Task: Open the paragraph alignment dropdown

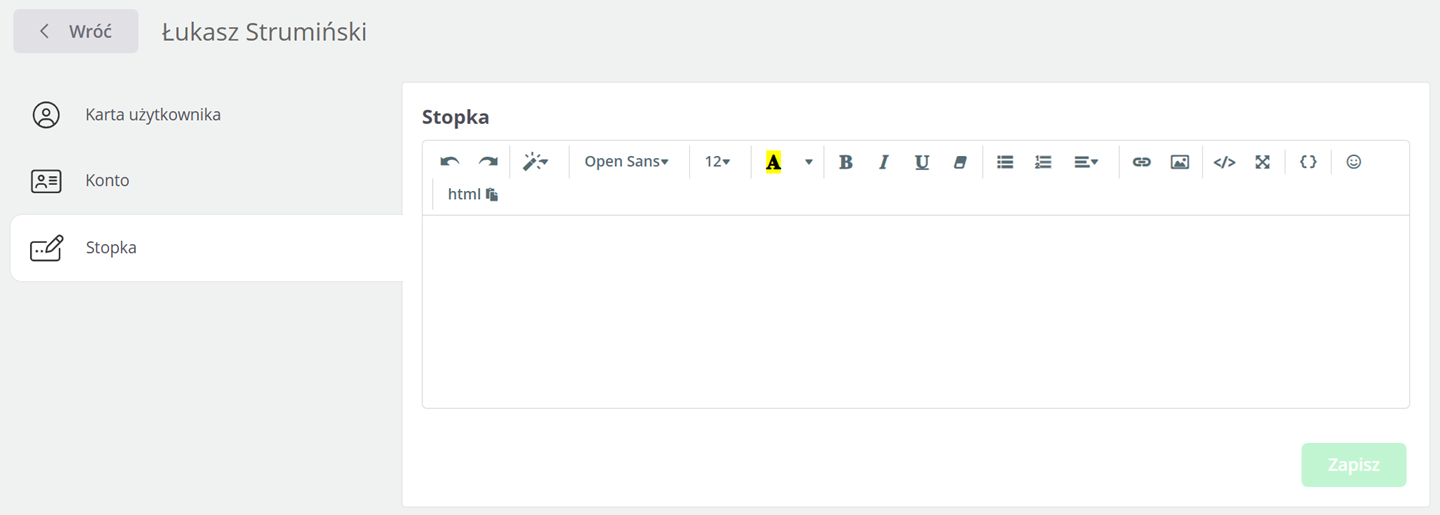Action: tap(1086, 162)
